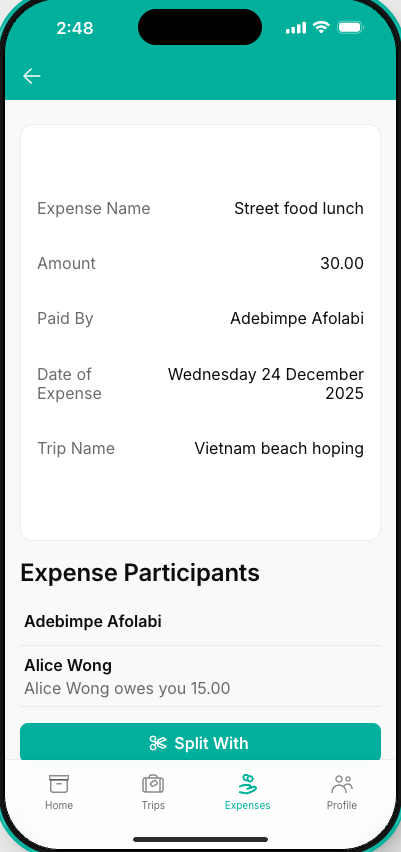The width and height of the screenshot is (401, 852).
Task: Click the Paid By Adebimpe Afolabi value
Action: (297, 318)
